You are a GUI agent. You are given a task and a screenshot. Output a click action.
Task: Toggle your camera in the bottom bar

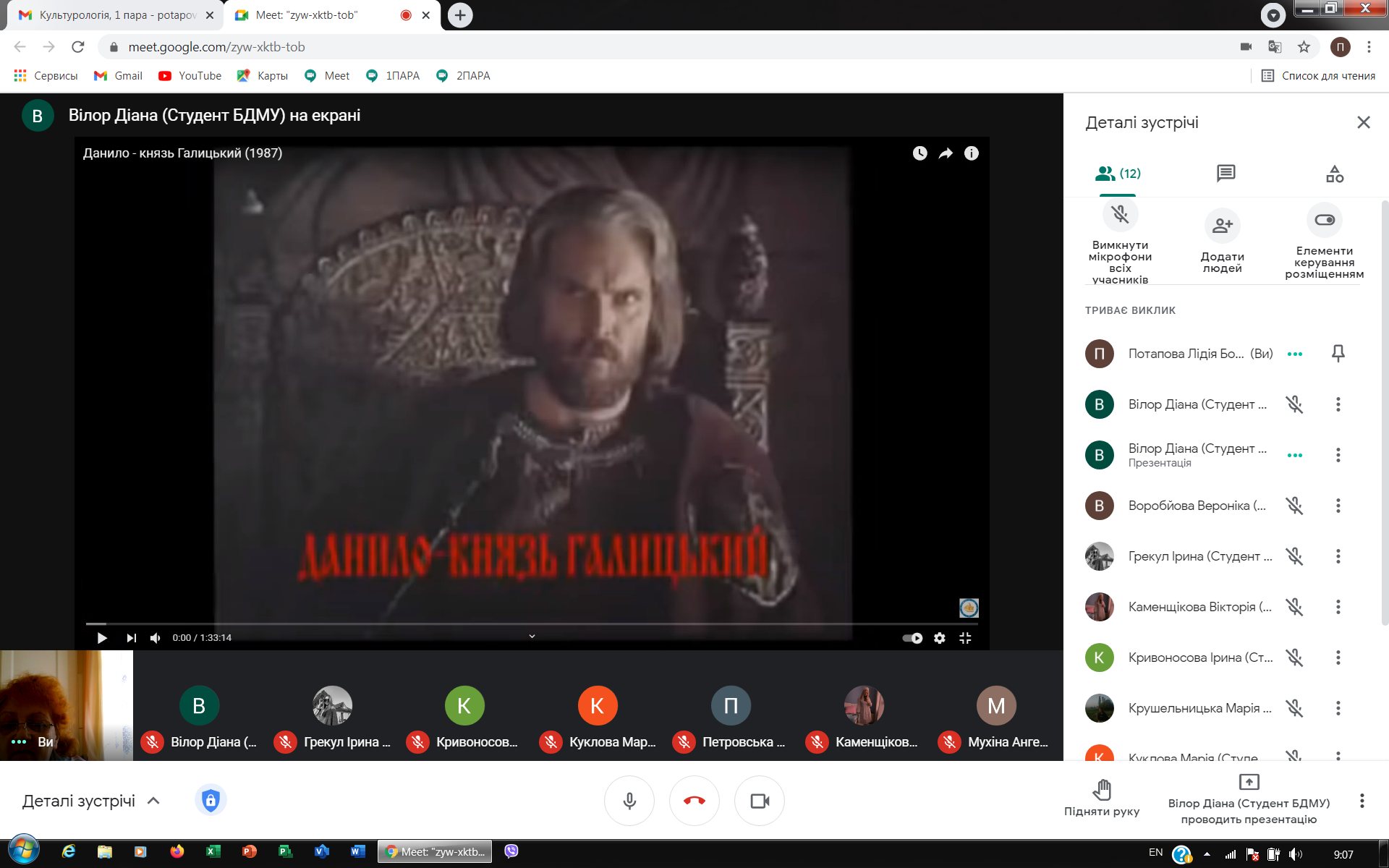(x=760, y=801)
